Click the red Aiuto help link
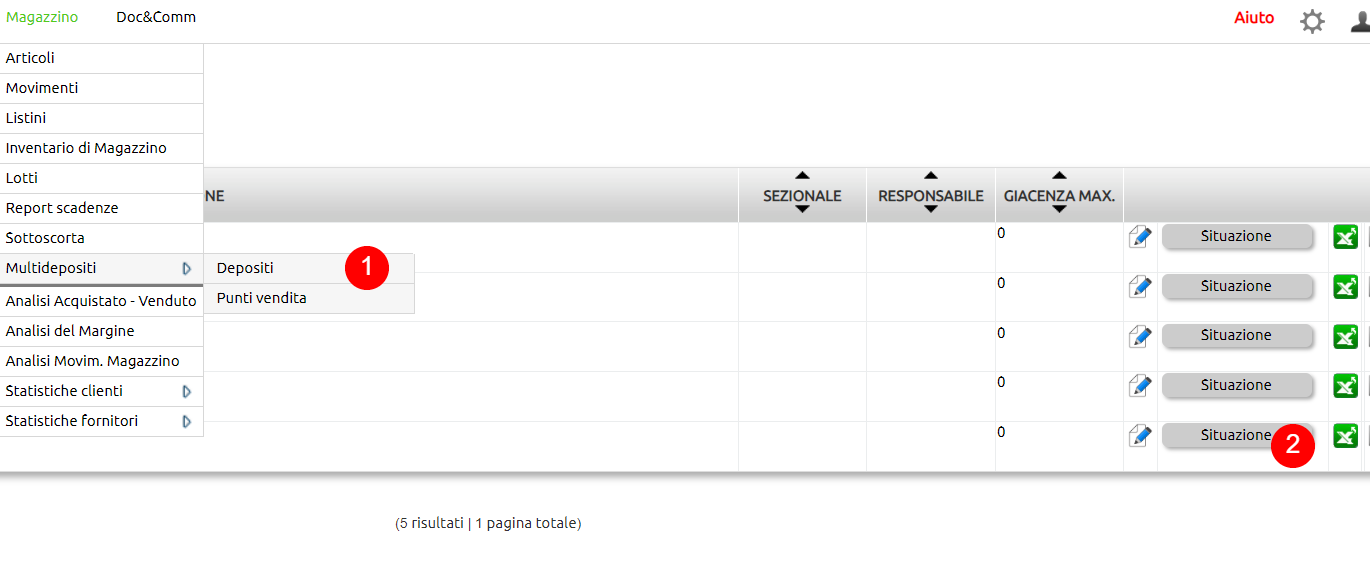The image size is (1370, 564). [x=1254, y=18]
